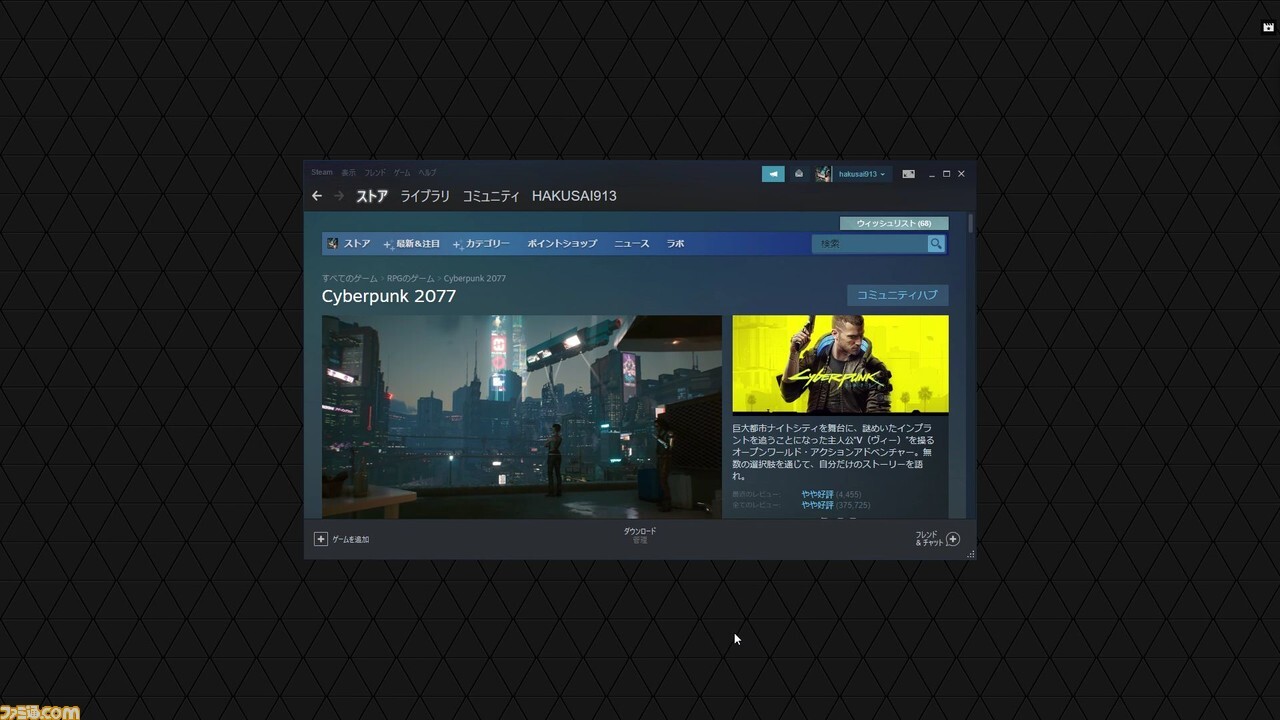
Task: Click into the 検索 search field
Action: 870,244
